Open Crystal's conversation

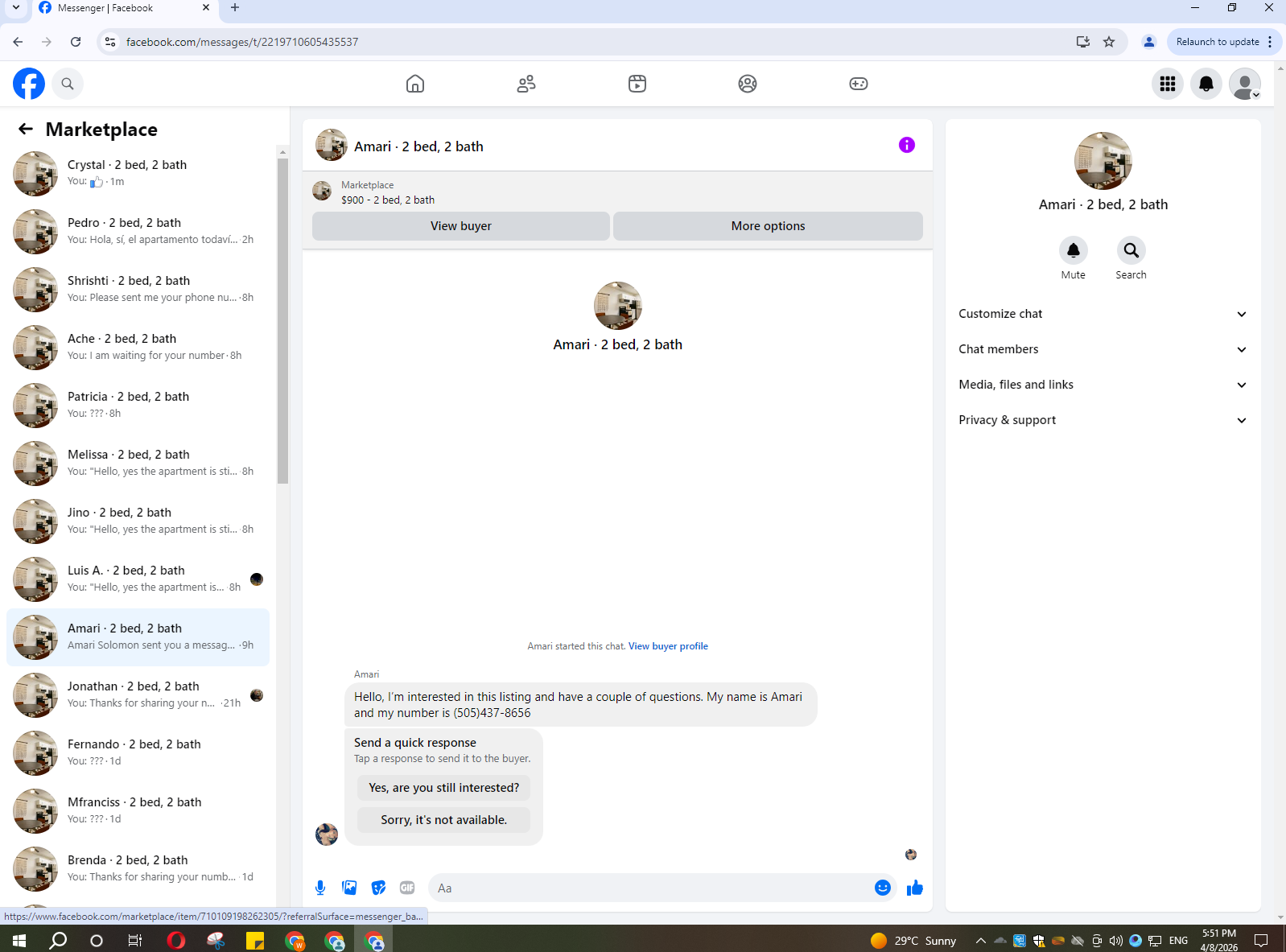coord(138,174)
